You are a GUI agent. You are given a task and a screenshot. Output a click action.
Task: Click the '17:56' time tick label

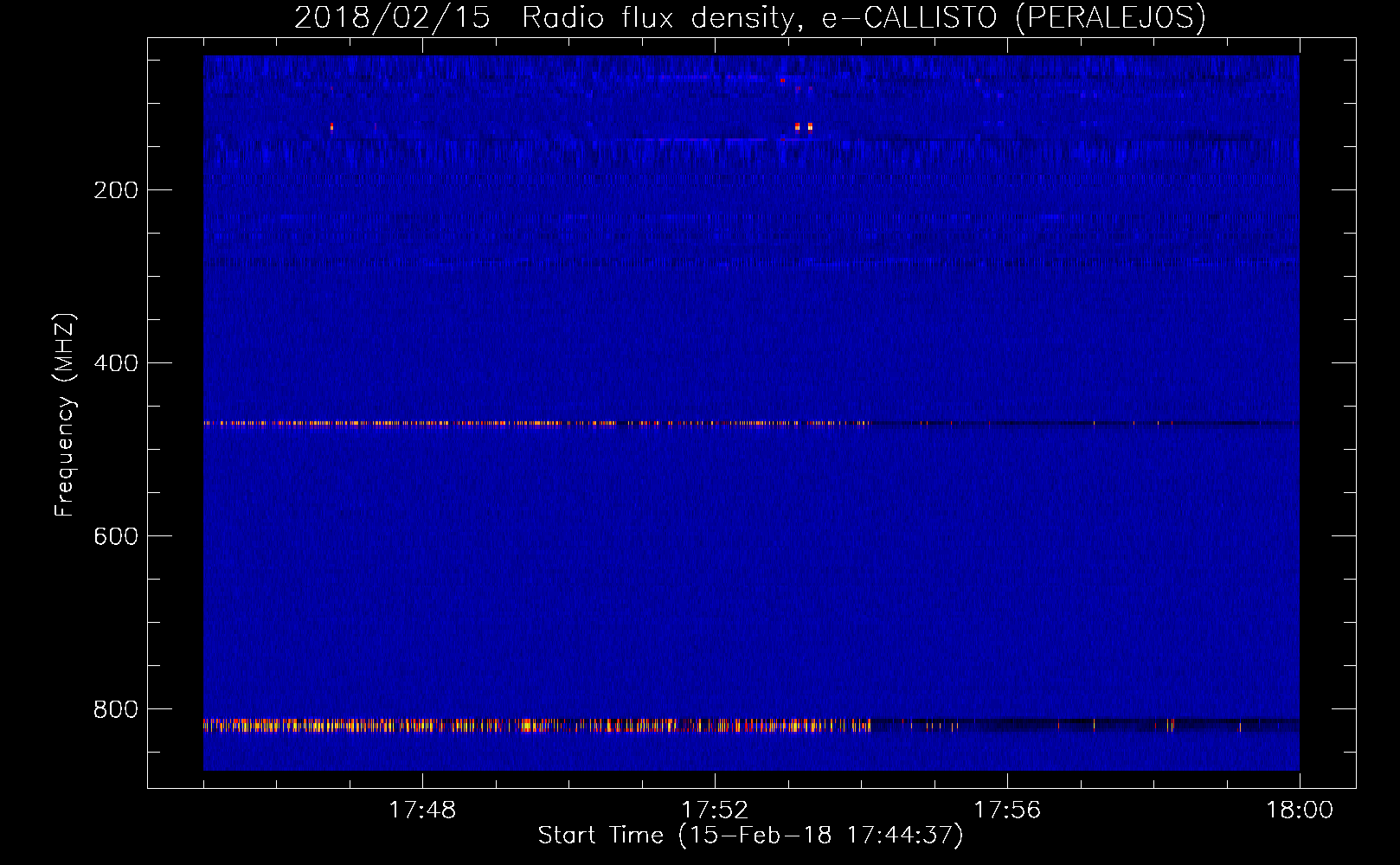pos(1007,811)
